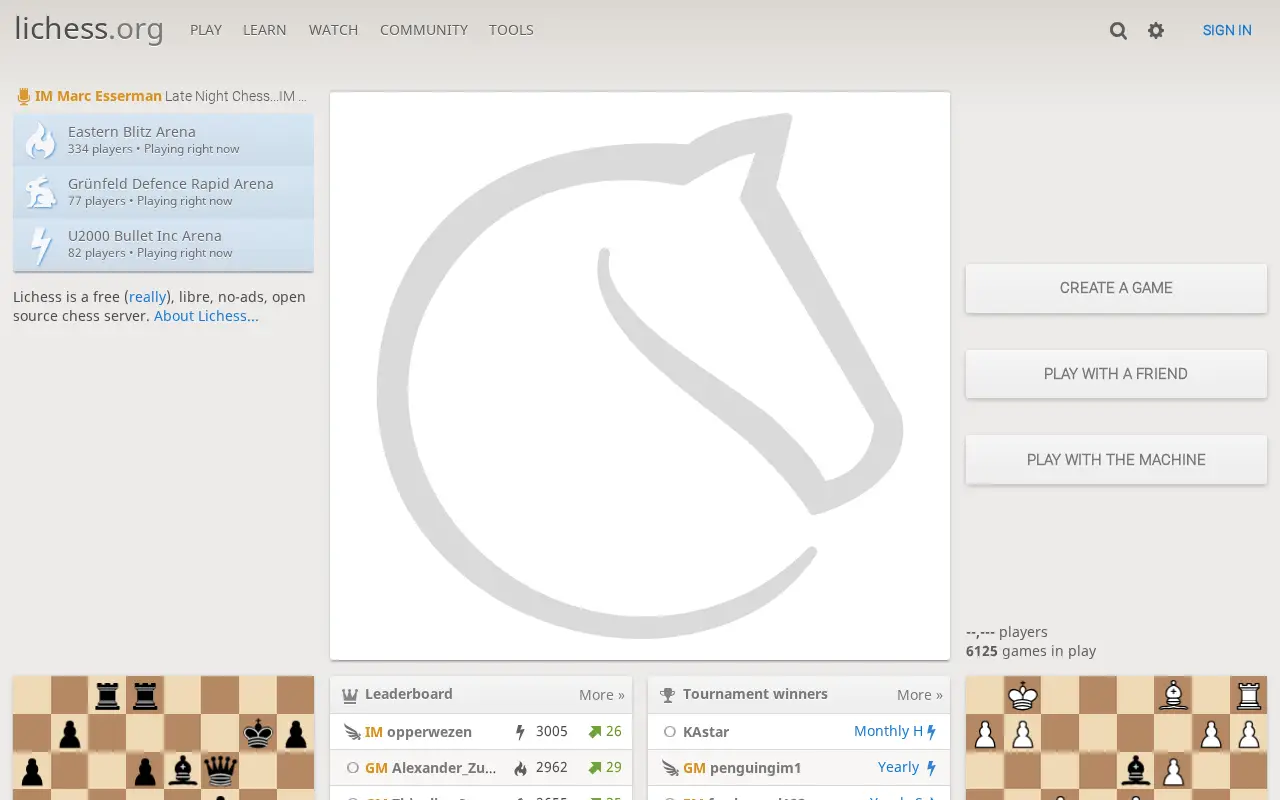Click the lightning icon after Yearly
The image size is (1280, 800).
pyautogui.click(x=931, y=768)
